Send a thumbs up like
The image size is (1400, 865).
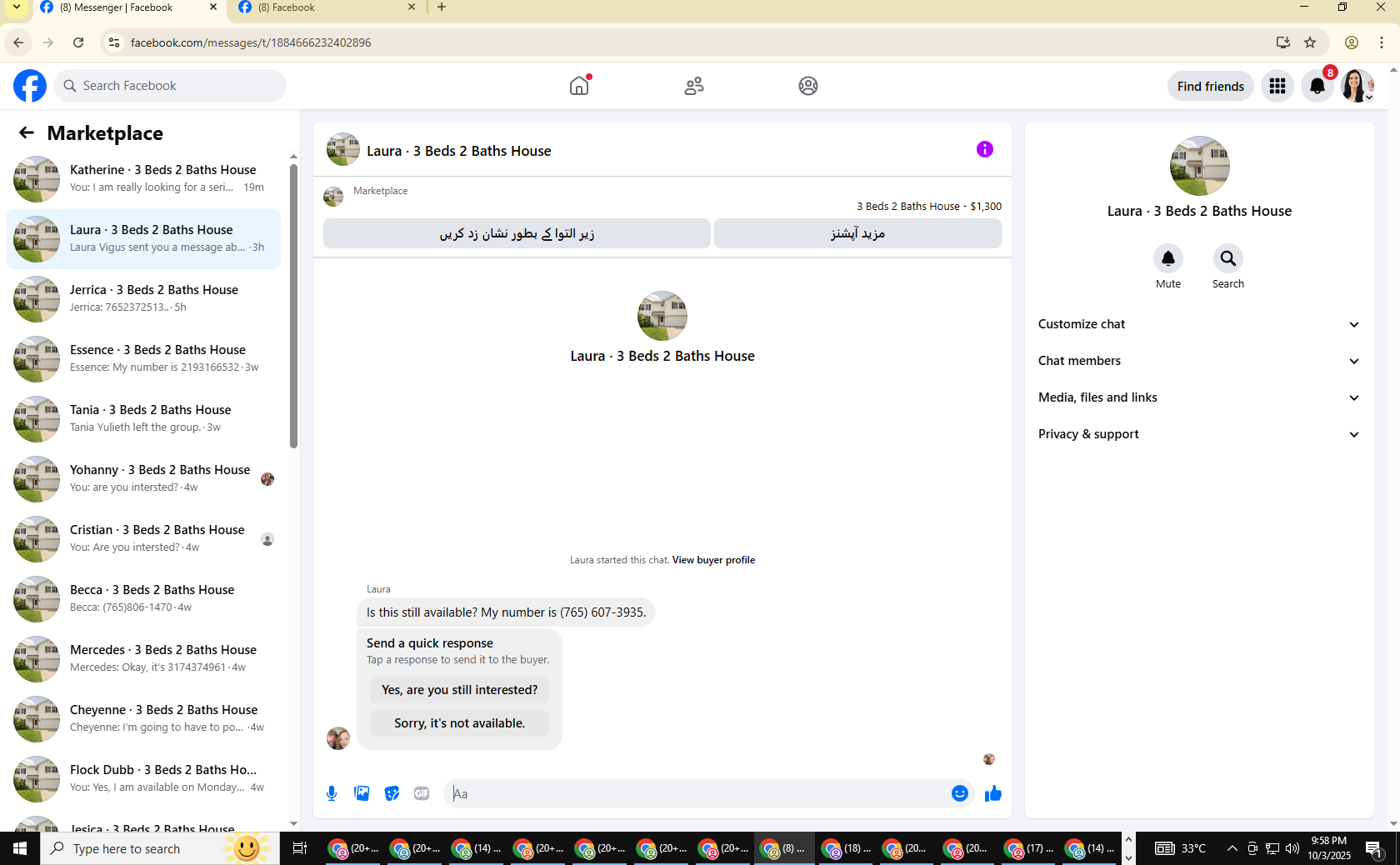click(x=993, y=793)
